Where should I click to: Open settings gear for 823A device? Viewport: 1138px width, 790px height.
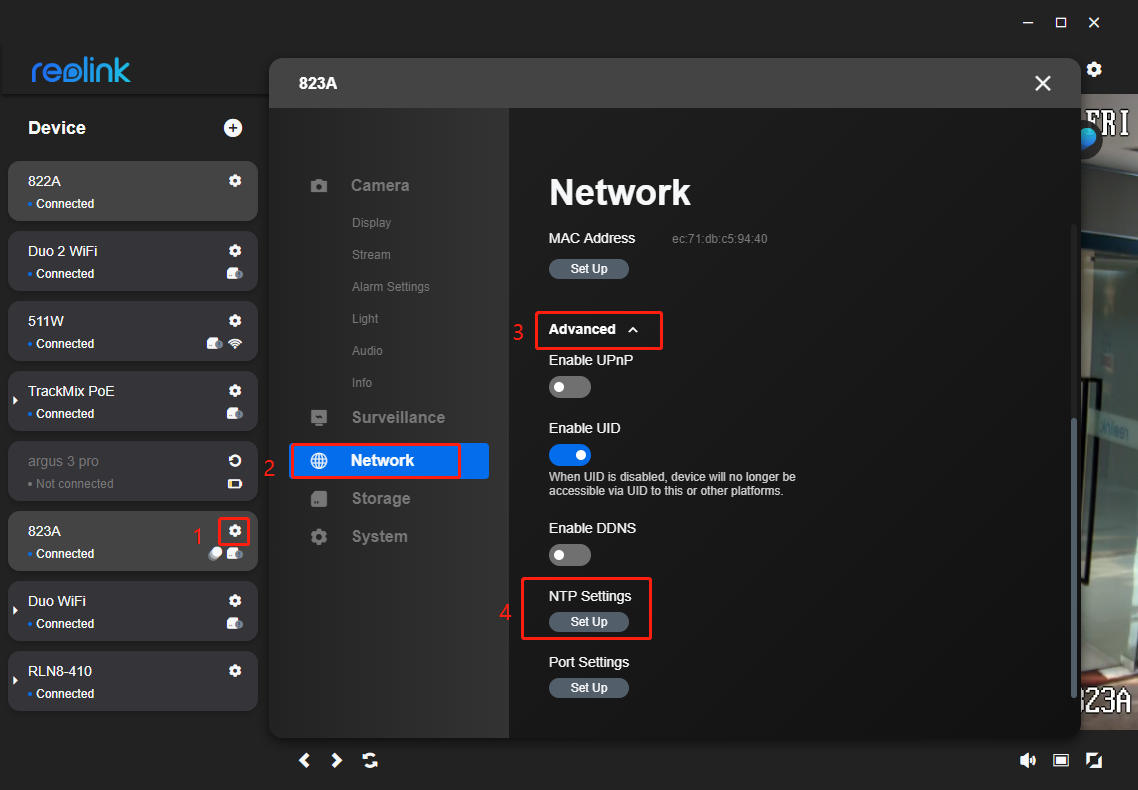[235, 531]
